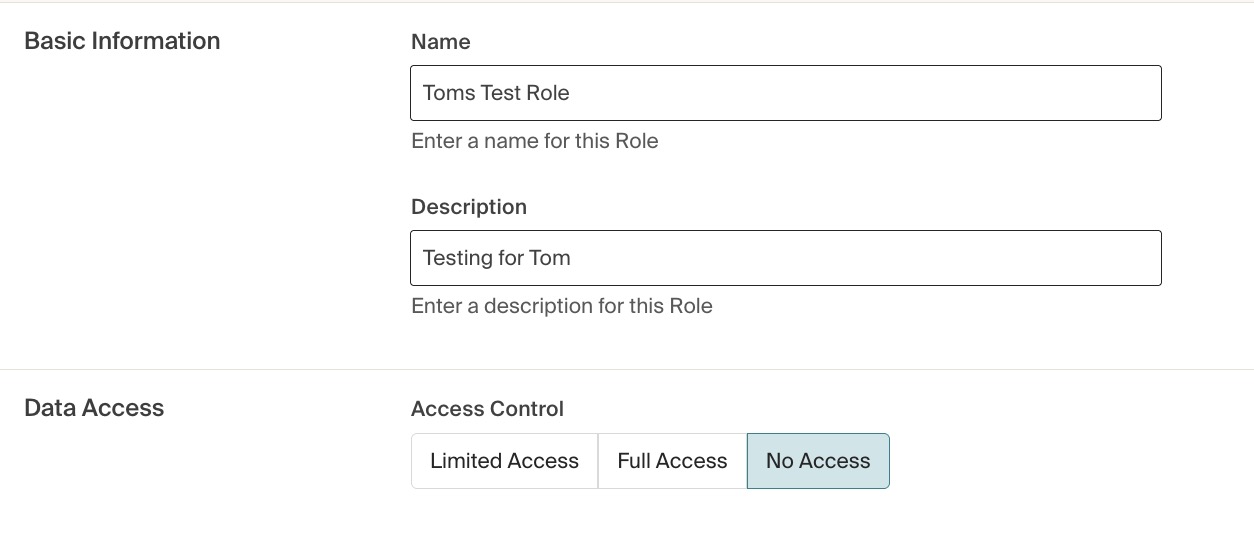Focus the Name input field
The image size is (1254, 558).
[785, 93]
